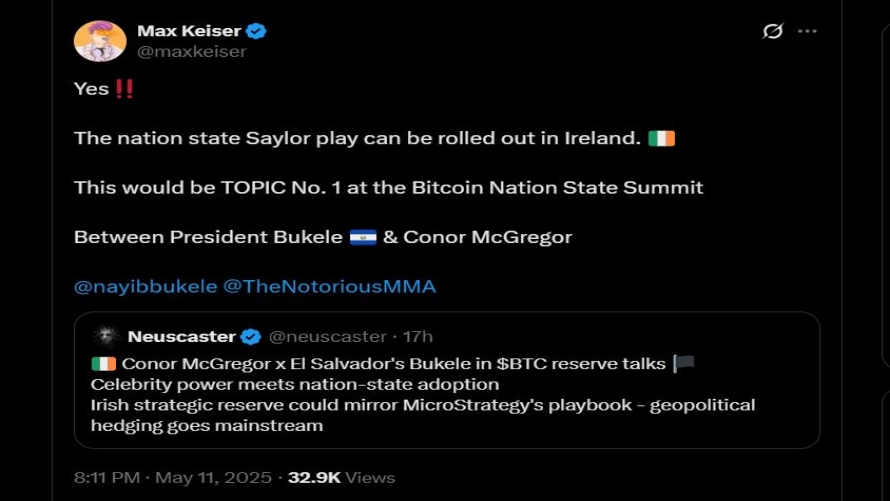Click the black flag emoji in quoted post
Screen dimensions: 890x501
tap(684, 363)
